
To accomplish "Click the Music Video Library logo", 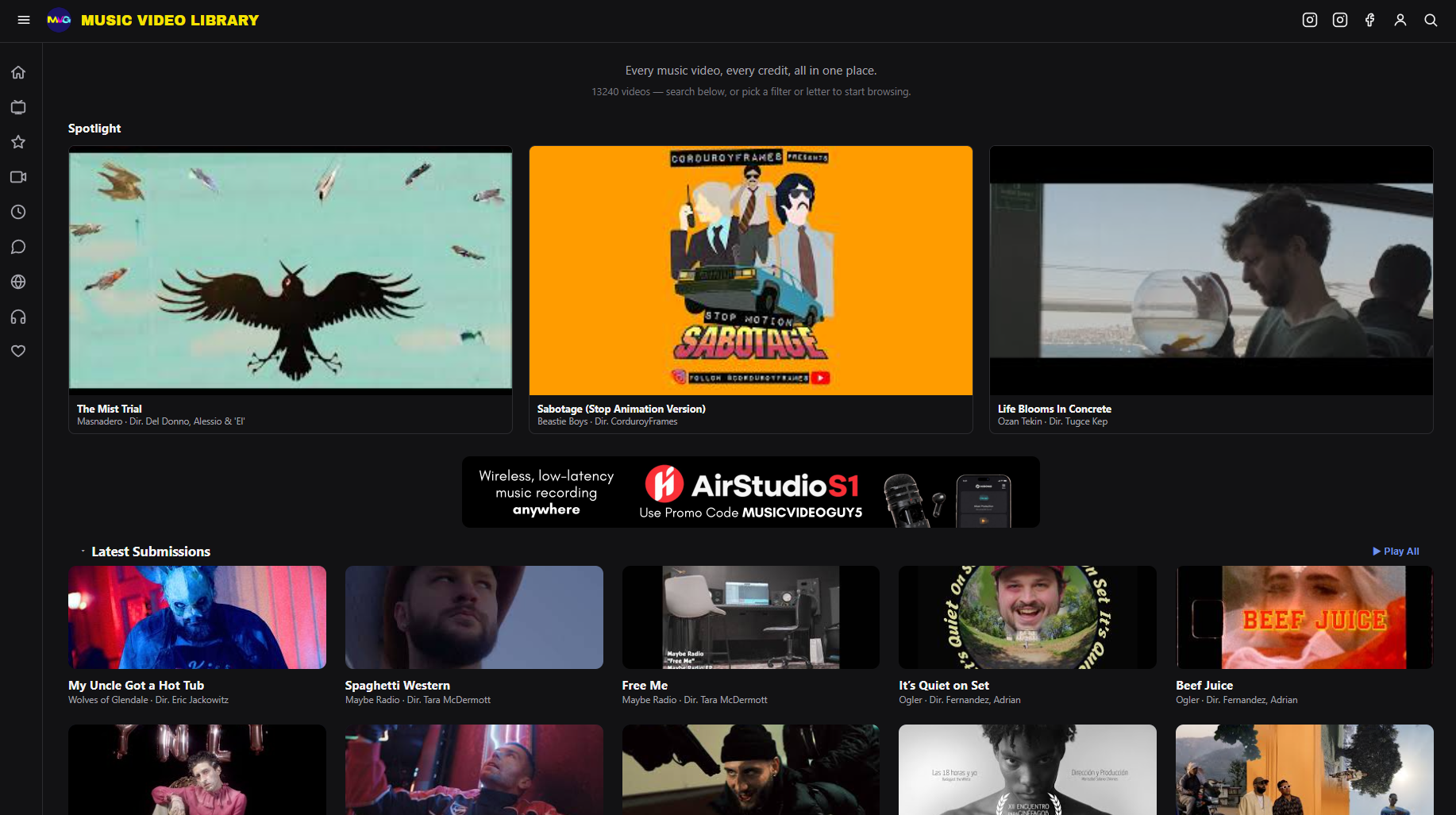I will tap(59, 20).
